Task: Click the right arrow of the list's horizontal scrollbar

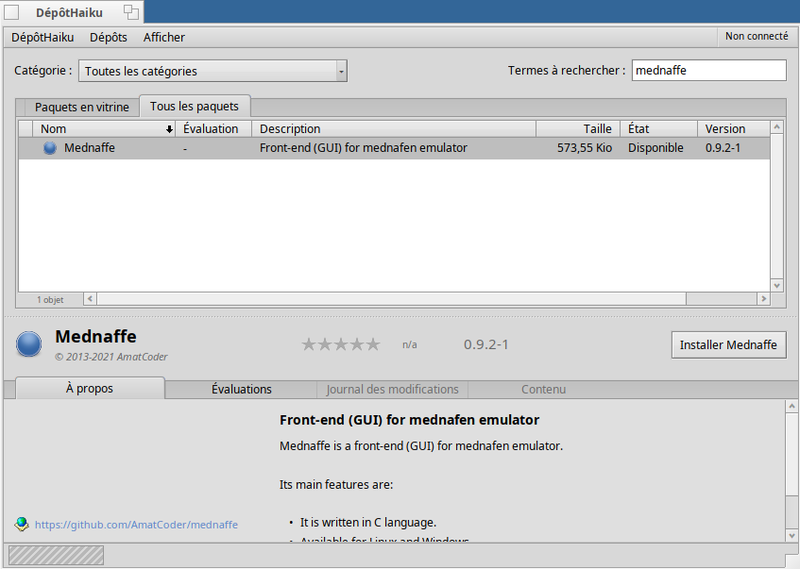Action: (x=763, y=299)
